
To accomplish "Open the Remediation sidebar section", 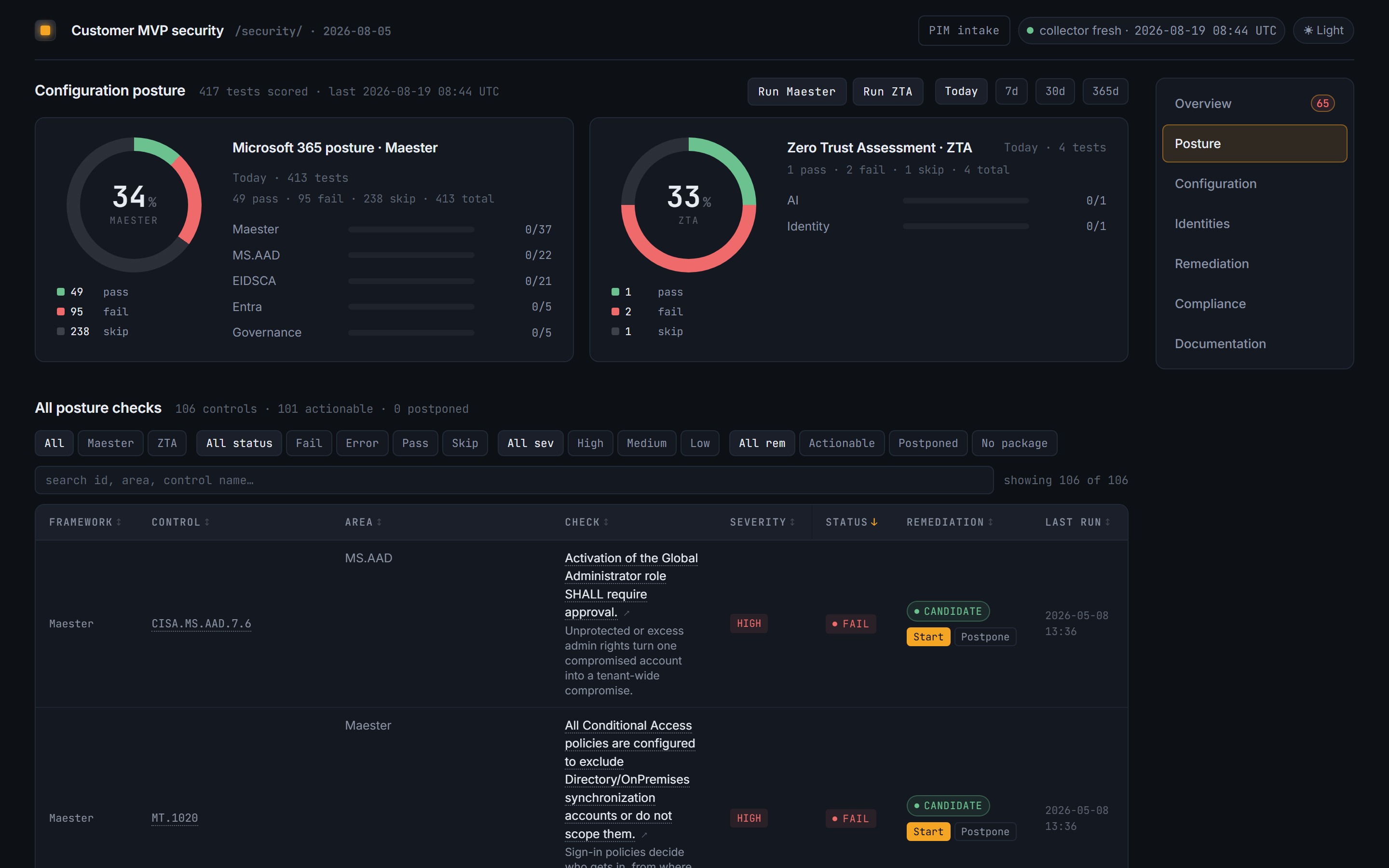I will 1255,263.
